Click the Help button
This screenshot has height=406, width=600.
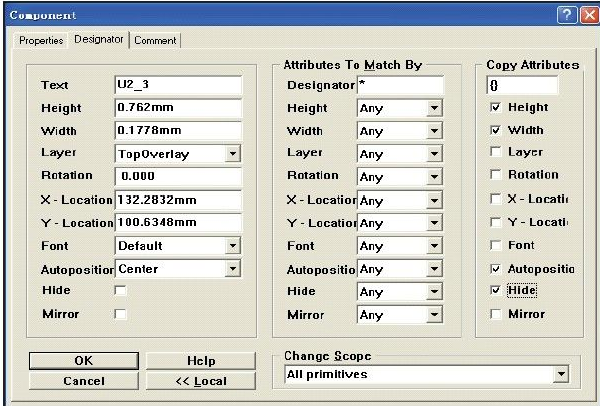click(200, 360)
